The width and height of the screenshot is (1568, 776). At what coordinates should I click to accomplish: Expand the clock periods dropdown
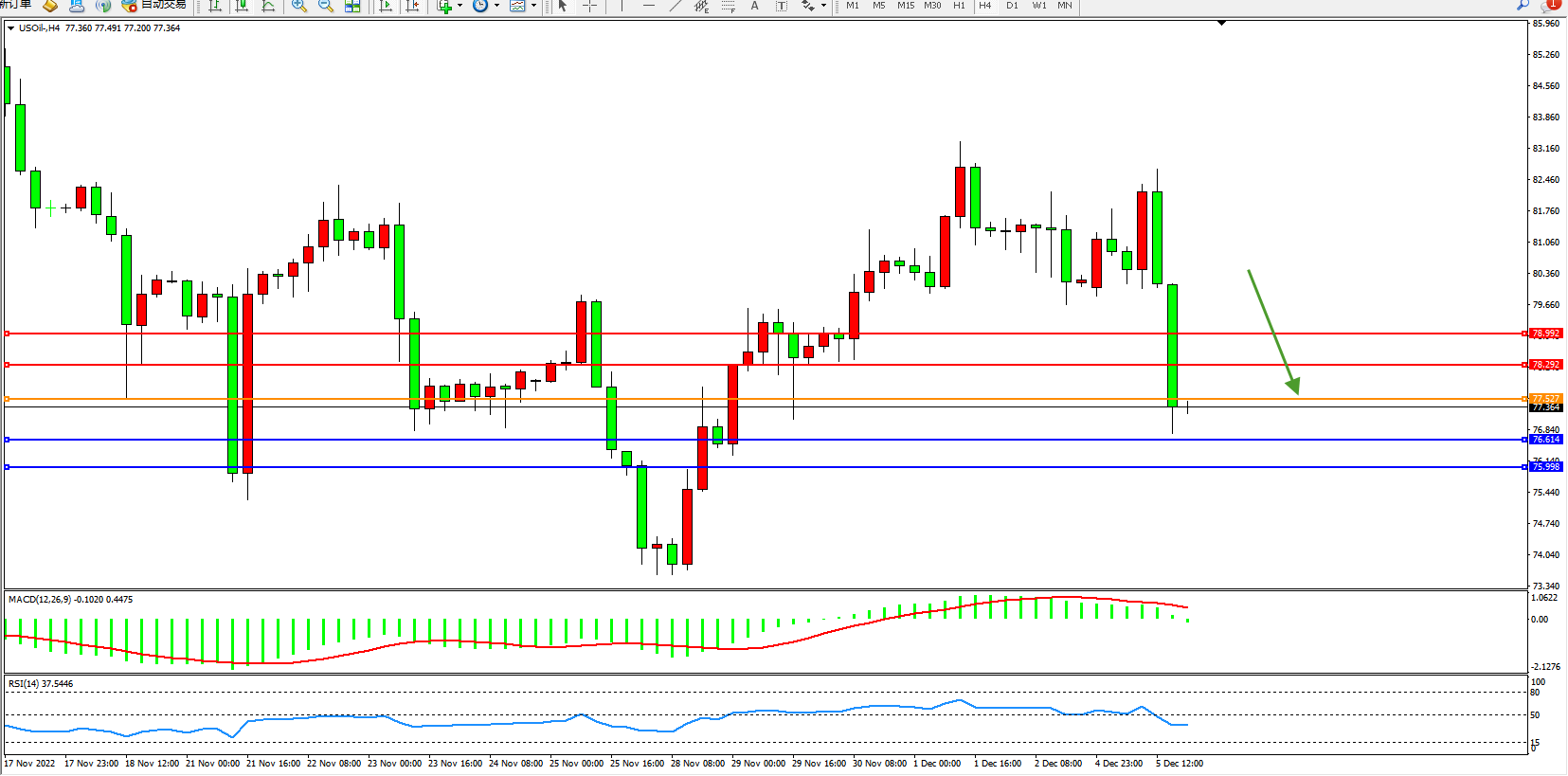[496, 6]
